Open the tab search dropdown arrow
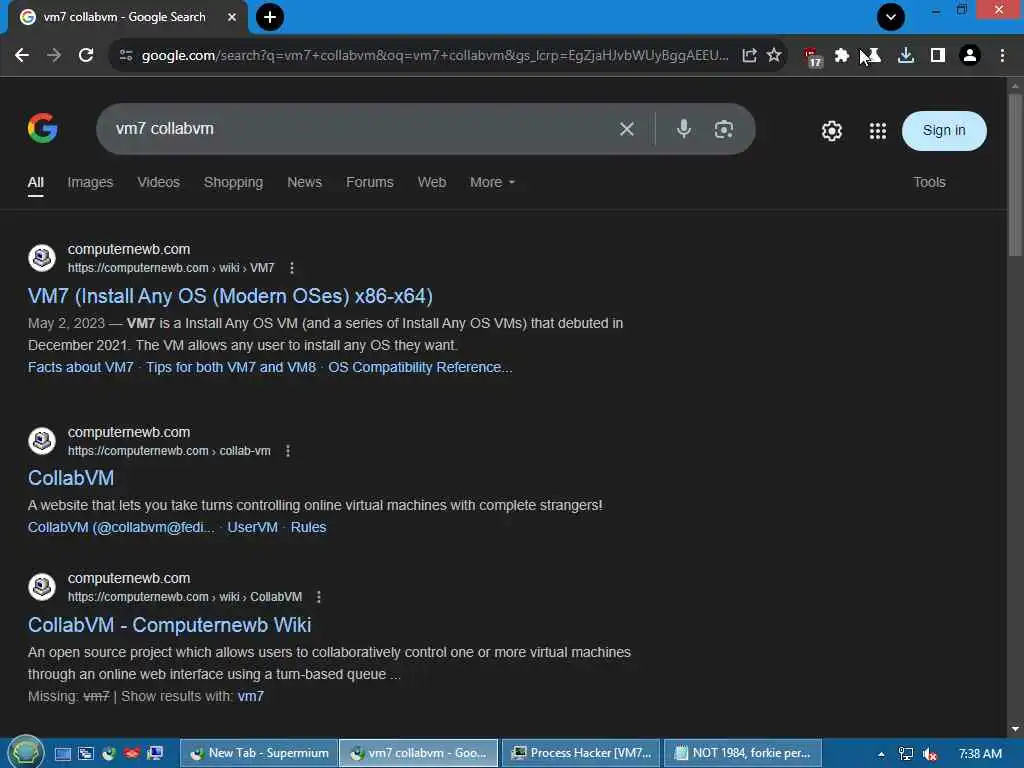 tap(891, 17)
